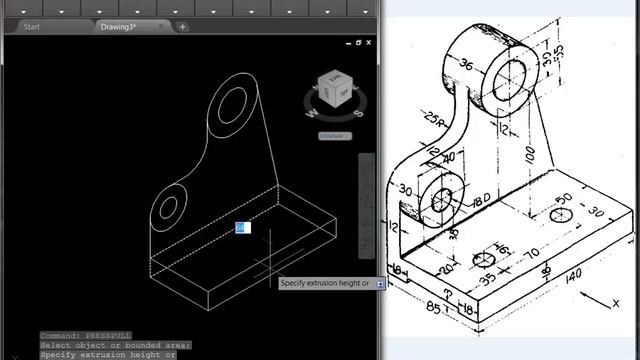This screenshot has width=640, height=360.
Task: Click the LEFT face of the ViewCube
Action: [x=327, y=93]
